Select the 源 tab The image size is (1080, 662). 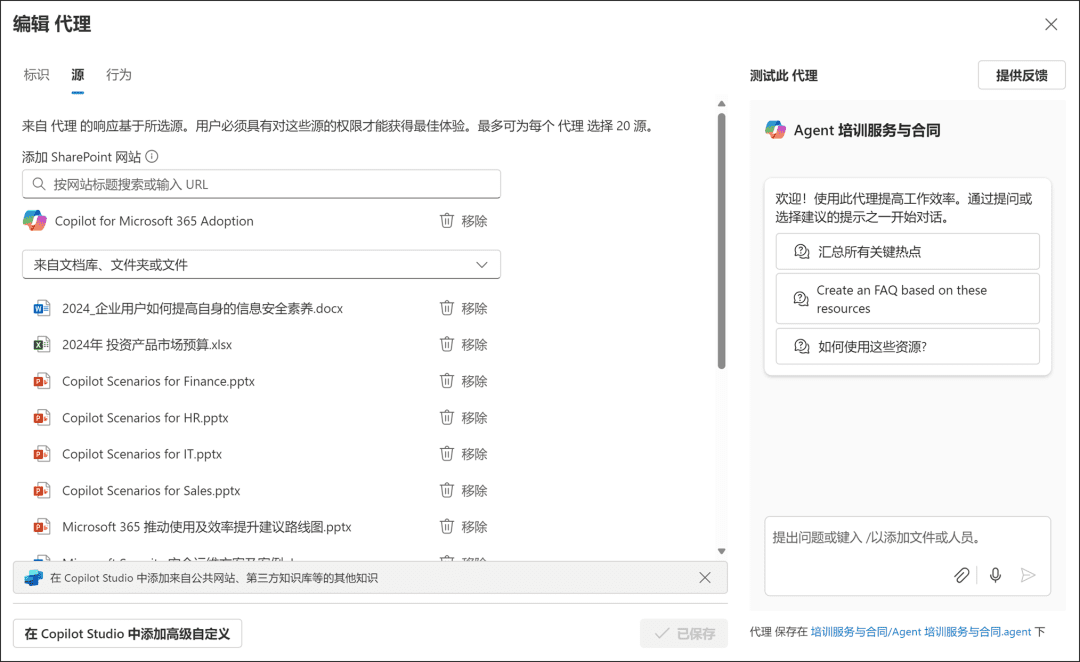pos(78,74)
